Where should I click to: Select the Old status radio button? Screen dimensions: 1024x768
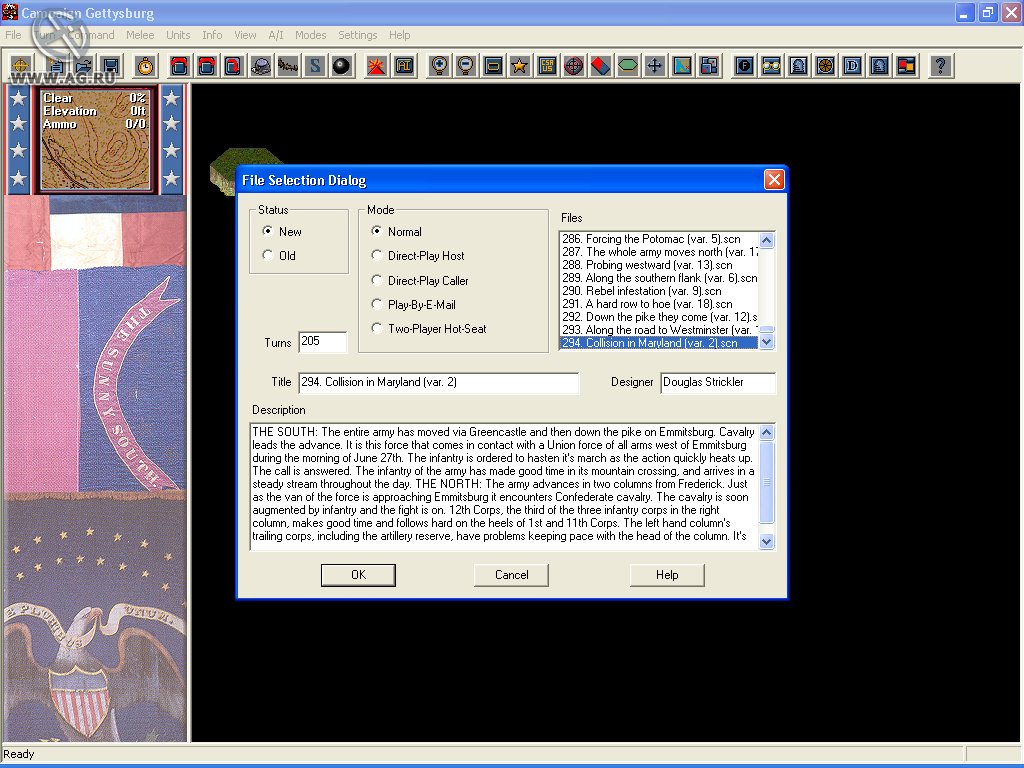click(x=268, y=255)
